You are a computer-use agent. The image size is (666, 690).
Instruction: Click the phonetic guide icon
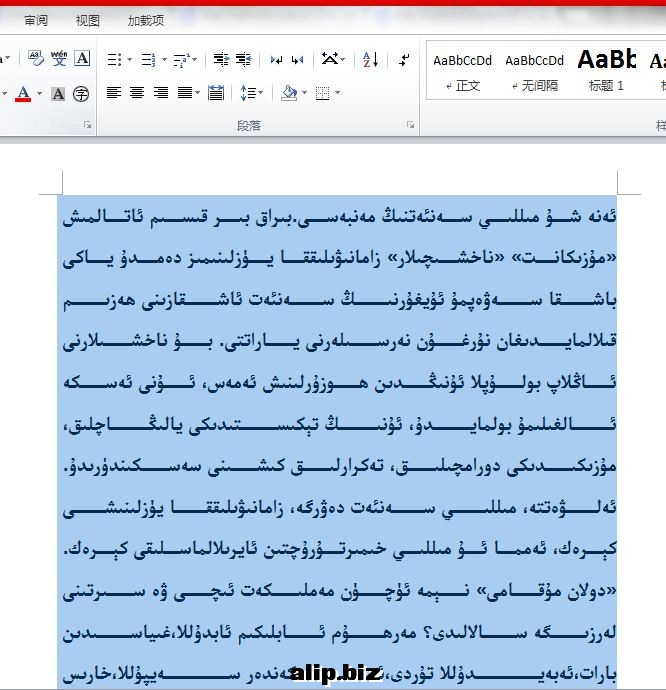point(59,59)
